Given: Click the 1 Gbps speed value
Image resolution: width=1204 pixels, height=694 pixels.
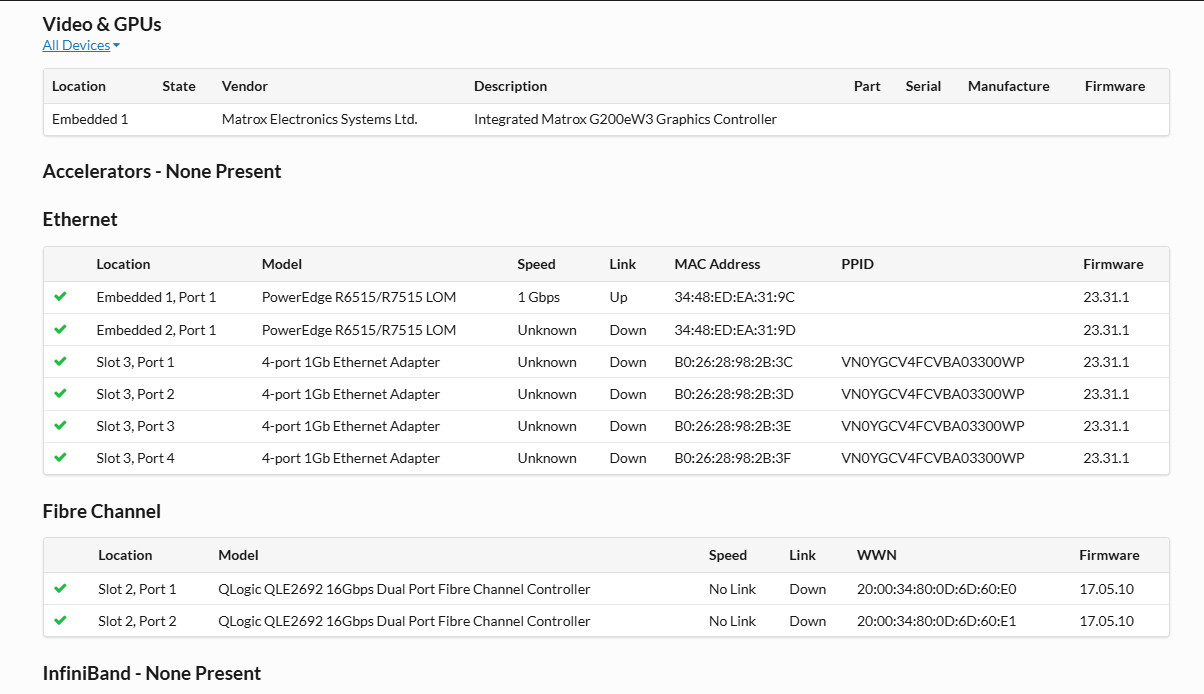Looking at the screenshot, I should point(538,297).
